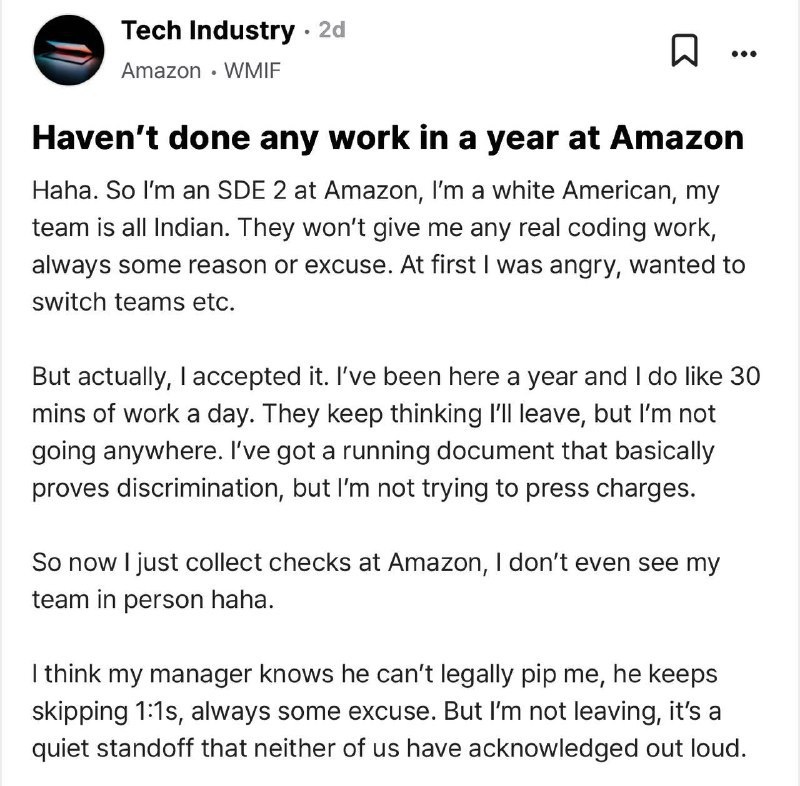Viewport: 800px width, 786px height.
Task: Click the 2d post timestamp
Action: (332, 30)
